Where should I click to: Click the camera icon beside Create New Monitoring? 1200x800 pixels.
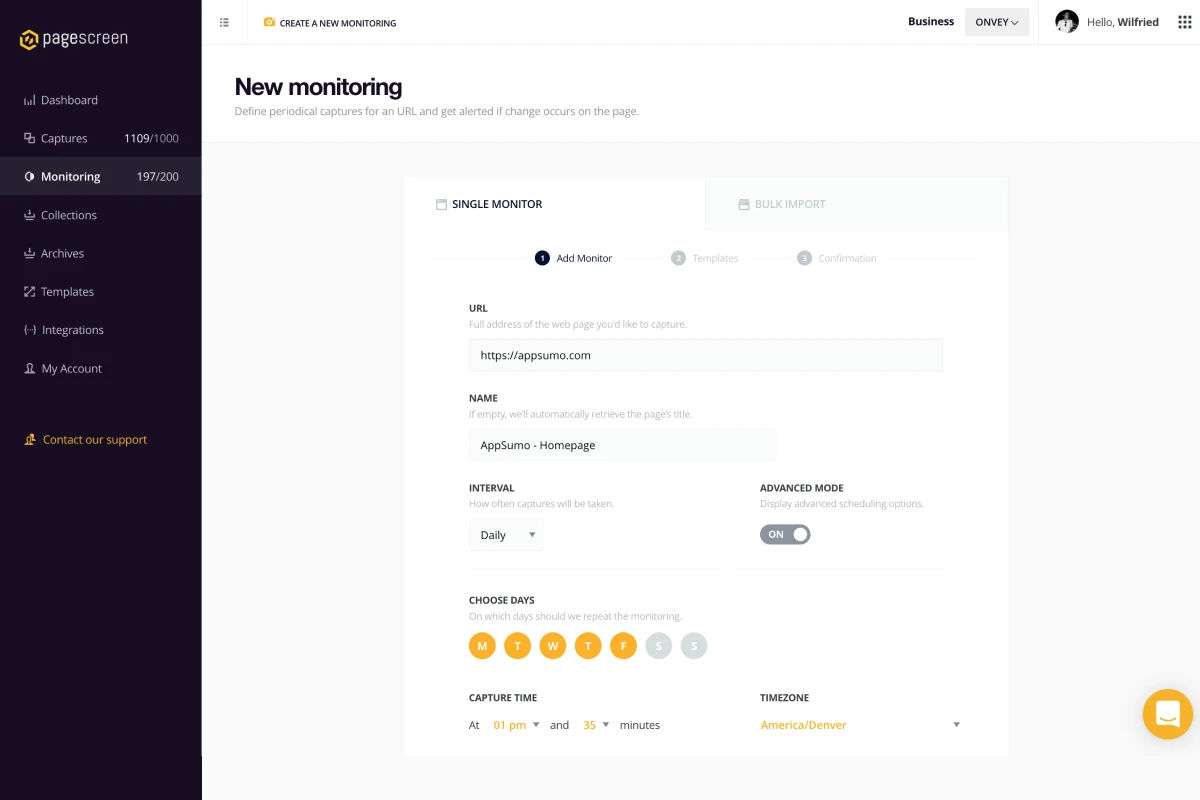(269, 22)
